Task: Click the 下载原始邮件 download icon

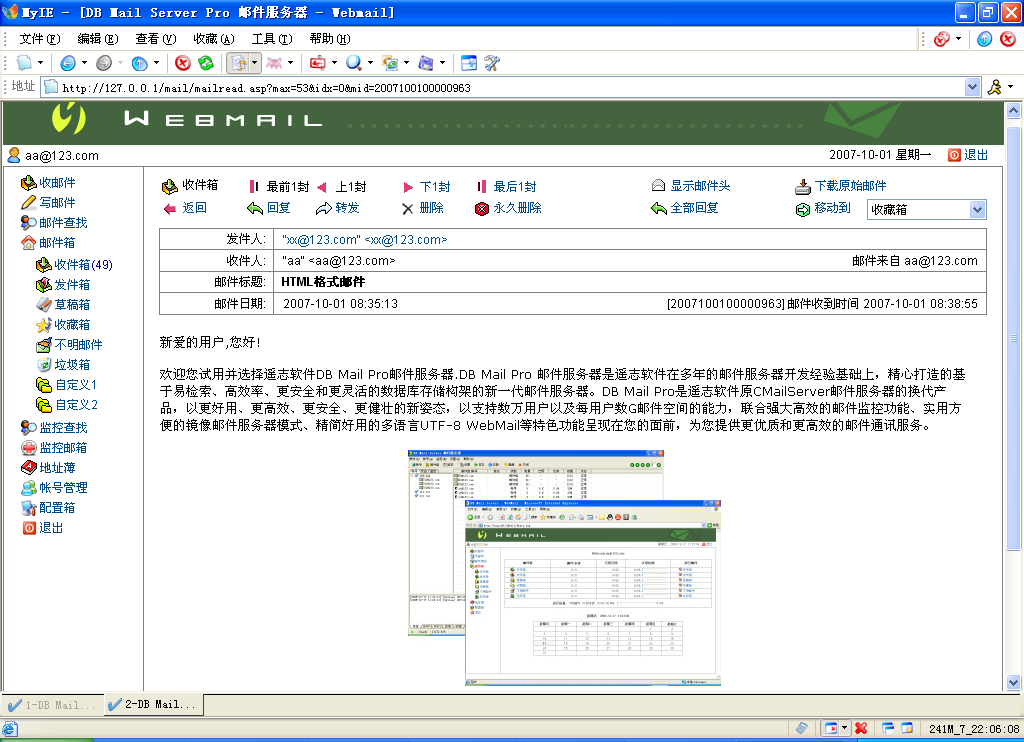Action: (x=803, y=187)
